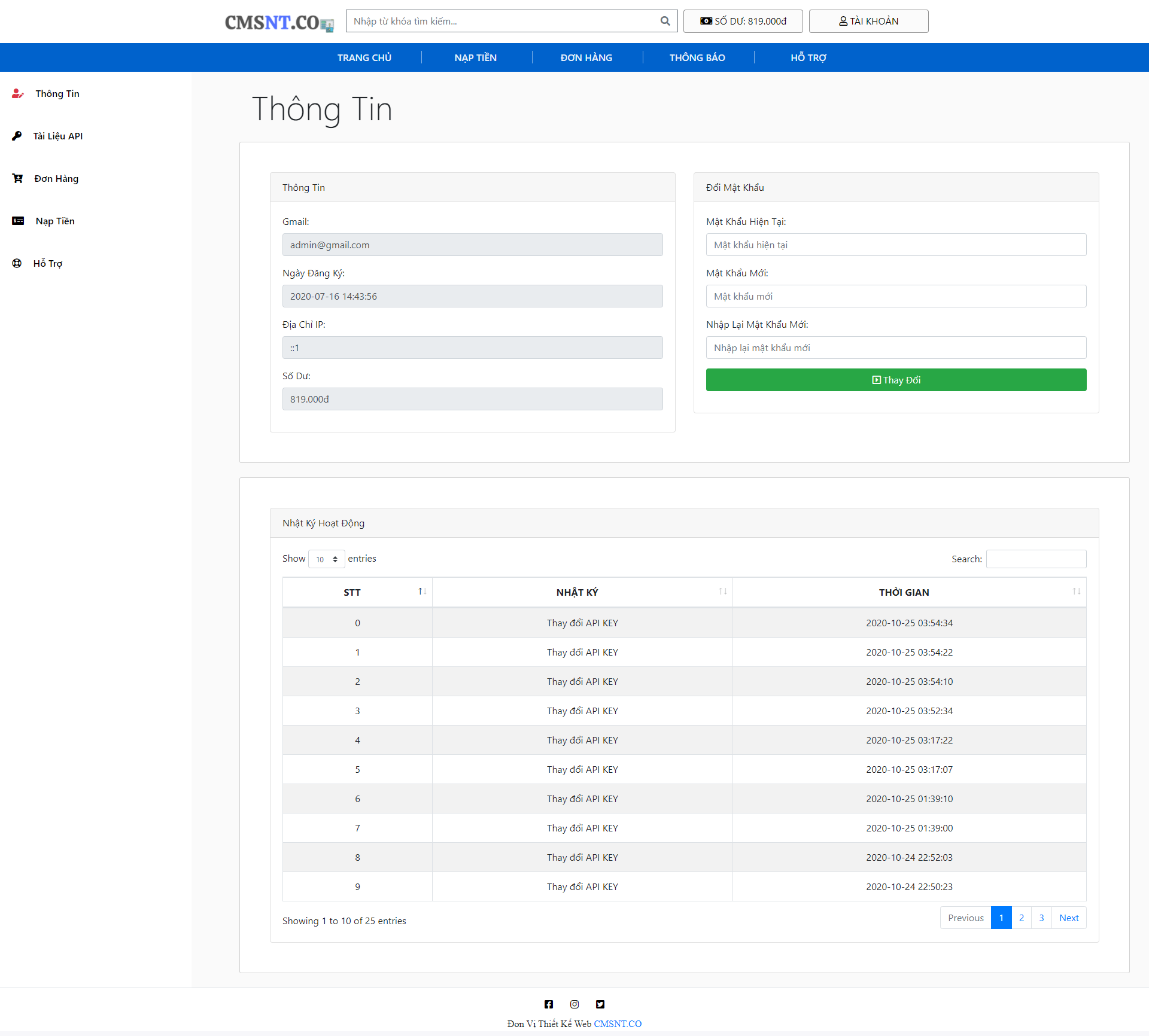Click the Tài Liệu API key icon
Image resolution: width=1149 pixels, height=1036 pixels.
pos(17,136)
